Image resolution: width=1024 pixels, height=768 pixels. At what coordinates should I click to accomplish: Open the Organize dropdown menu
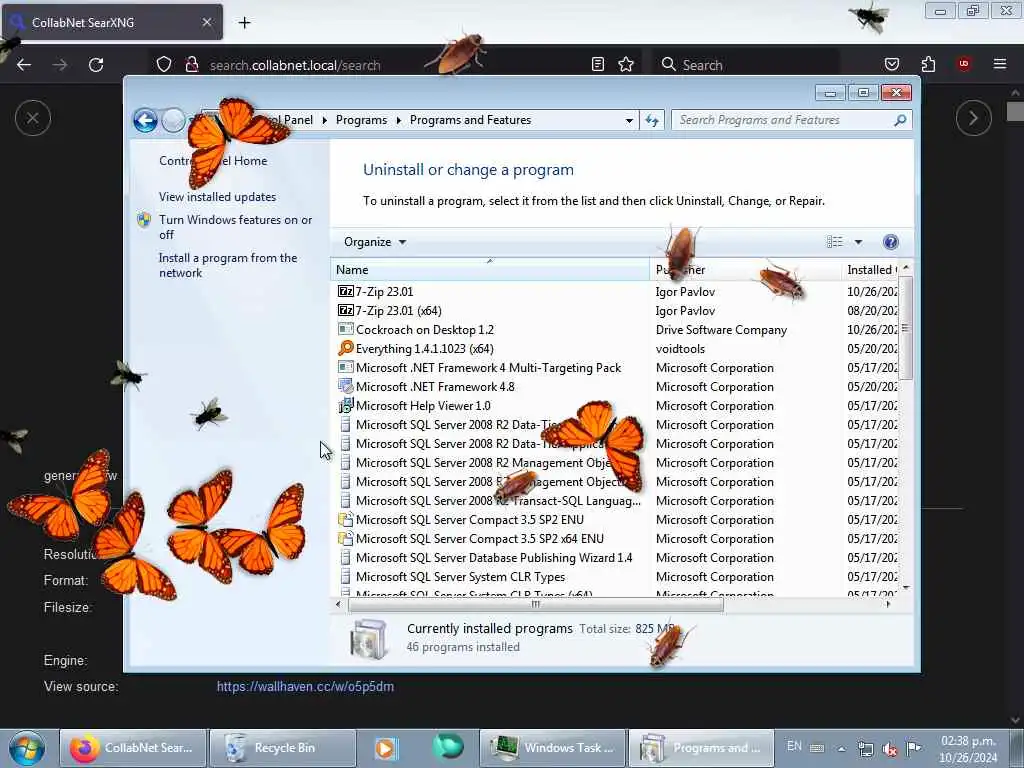click(375, 242)
